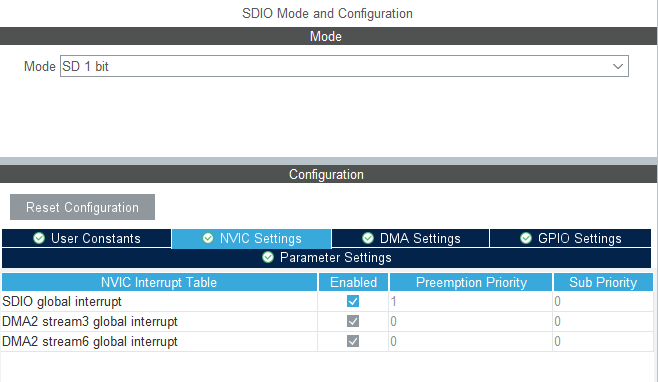Open the Mode dropdown arrow

click(618, 66)
